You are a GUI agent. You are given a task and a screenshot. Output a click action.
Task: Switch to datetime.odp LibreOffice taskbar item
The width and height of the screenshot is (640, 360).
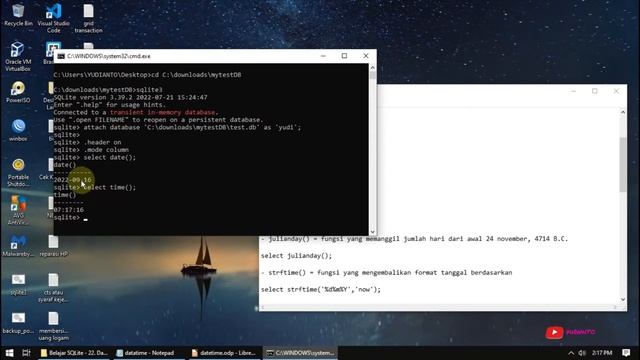coord(224,353)
